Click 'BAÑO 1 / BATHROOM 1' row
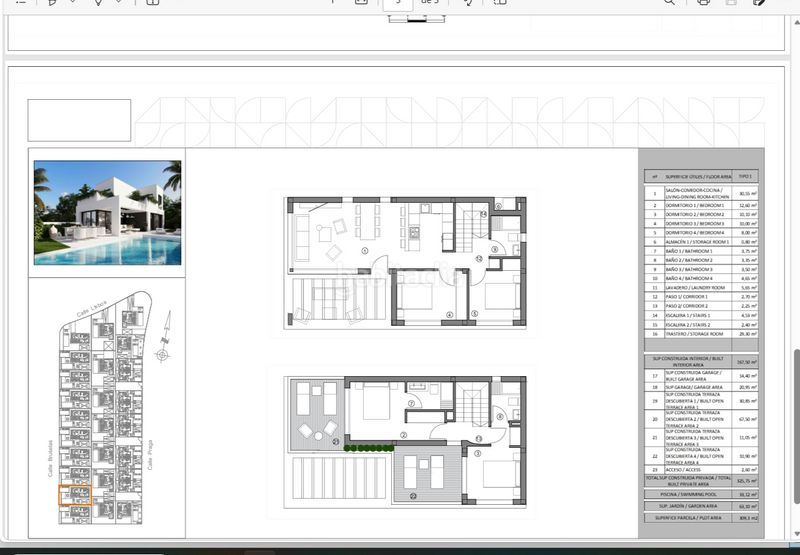 coord(701,251)
